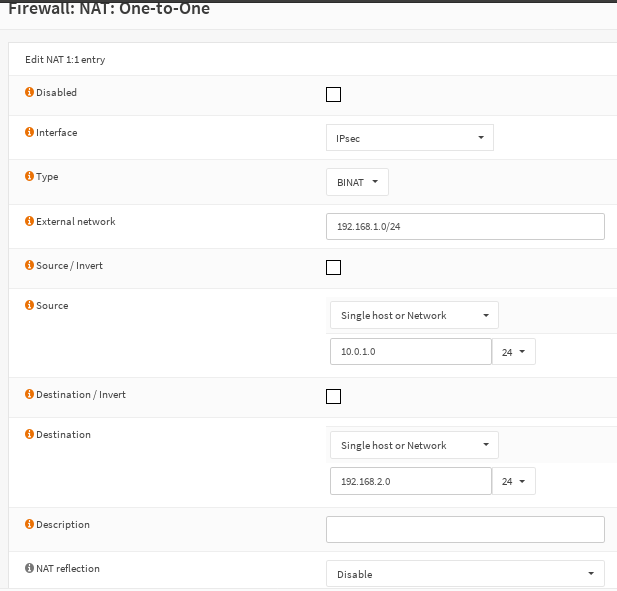This screenshot has width=617, height=591.
Task: Open the Source subnet mask 24 dropdown
Action: click(x=513, y=352)
